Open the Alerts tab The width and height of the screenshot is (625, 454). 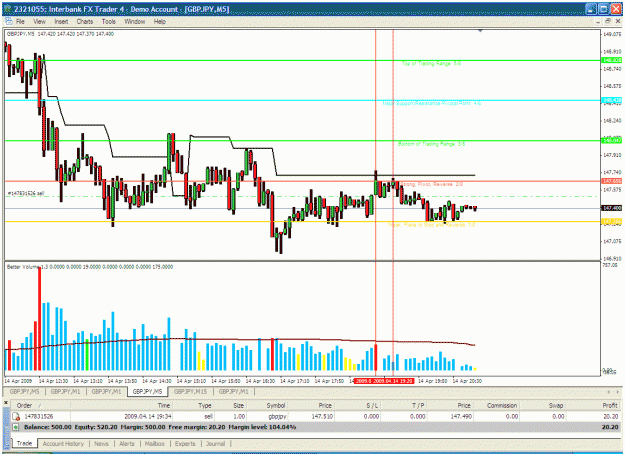(127, 444)
